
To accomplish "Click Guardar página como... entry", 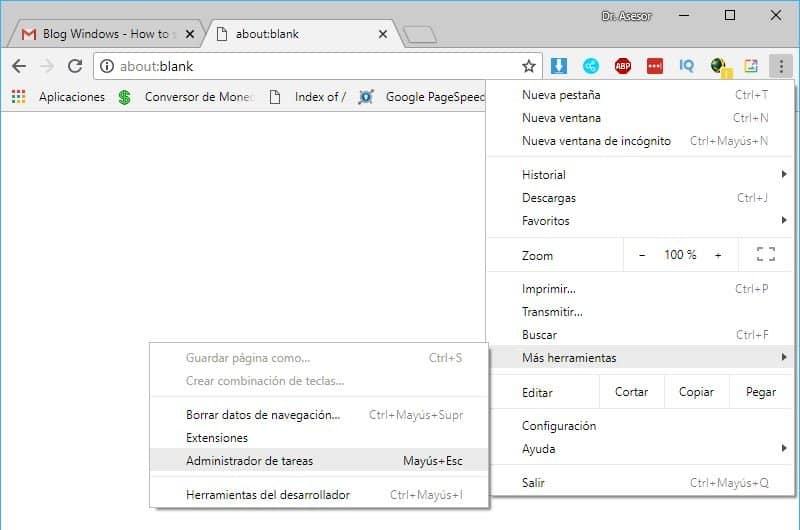I will click(319, 358).
